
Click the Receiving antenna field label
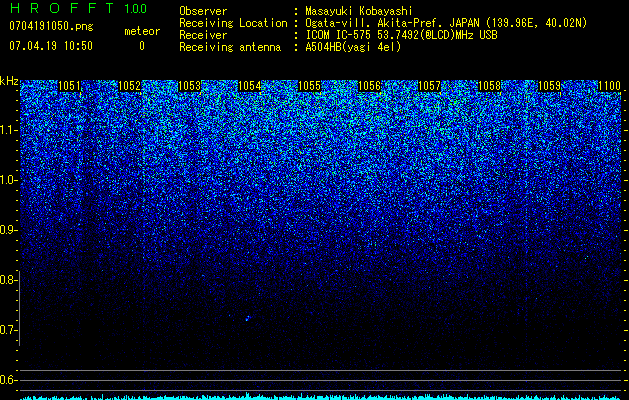click(230, 47)
